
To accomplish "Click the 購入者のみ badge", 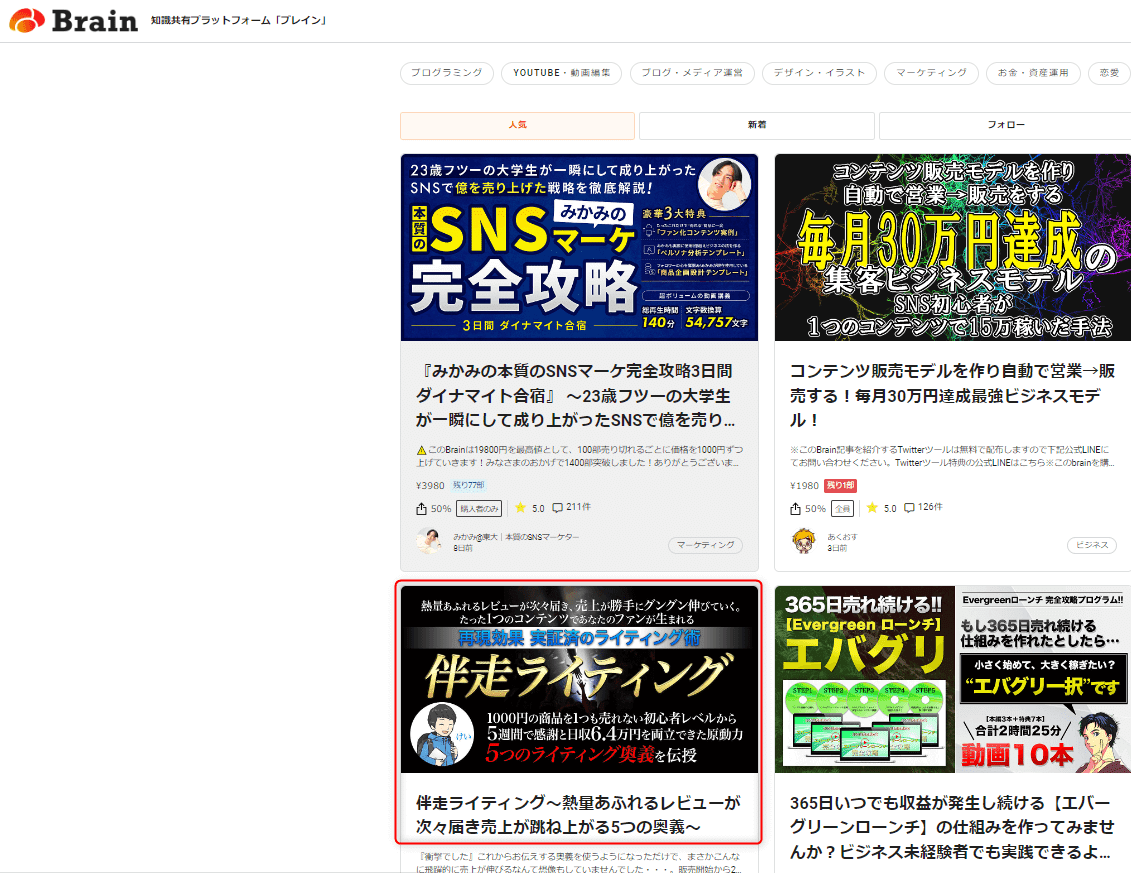I will pyautogui.click(x=479, y=509).
